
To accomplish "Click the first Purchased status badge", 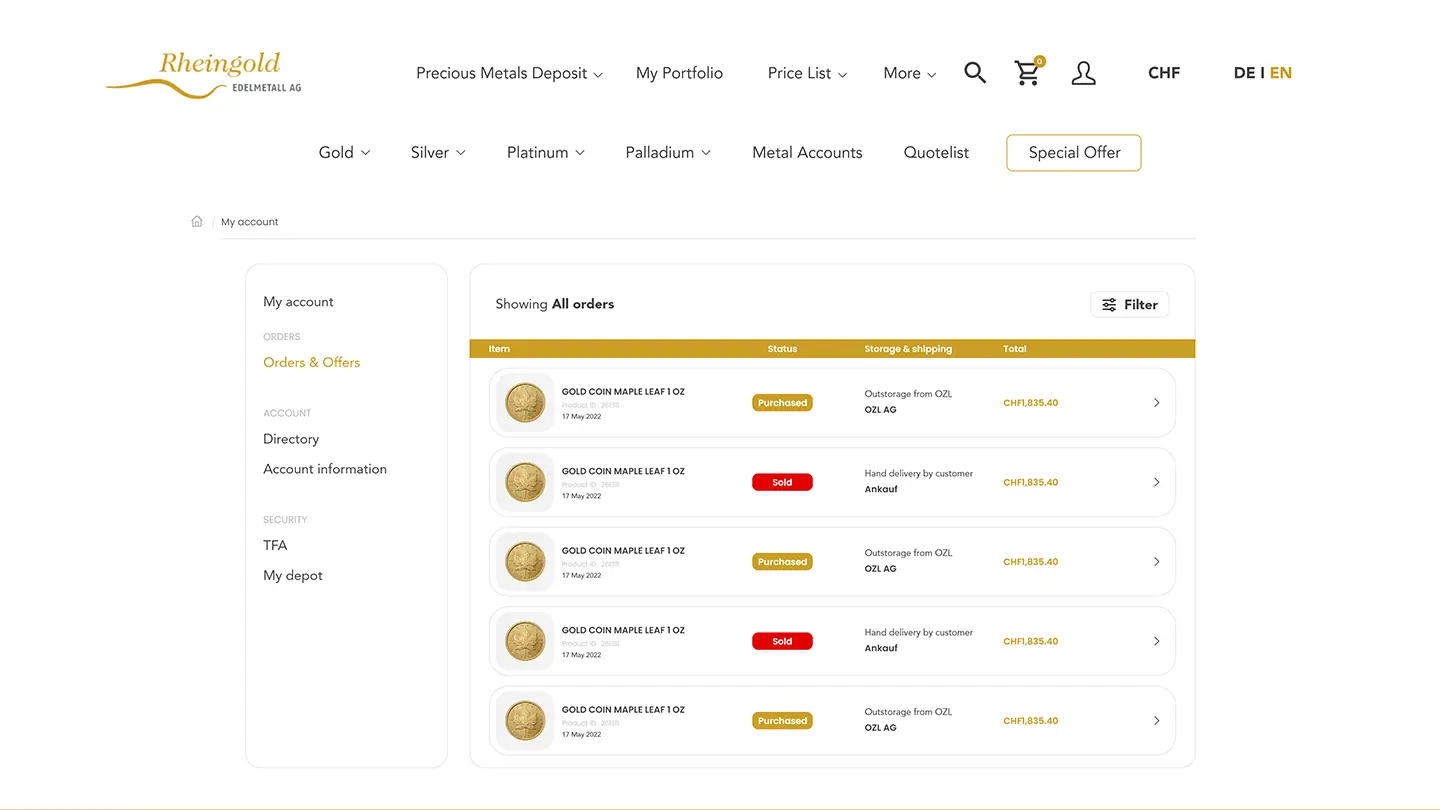I will (782, 403).
